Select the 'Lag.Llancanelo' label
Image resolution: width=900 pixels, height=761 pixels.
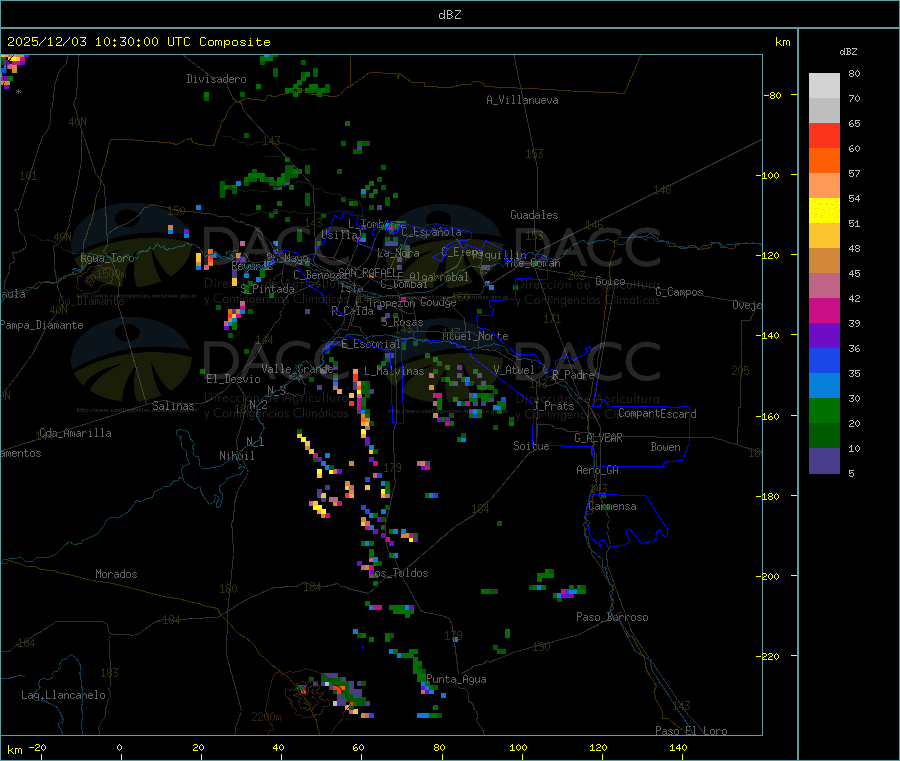[63, 695]
